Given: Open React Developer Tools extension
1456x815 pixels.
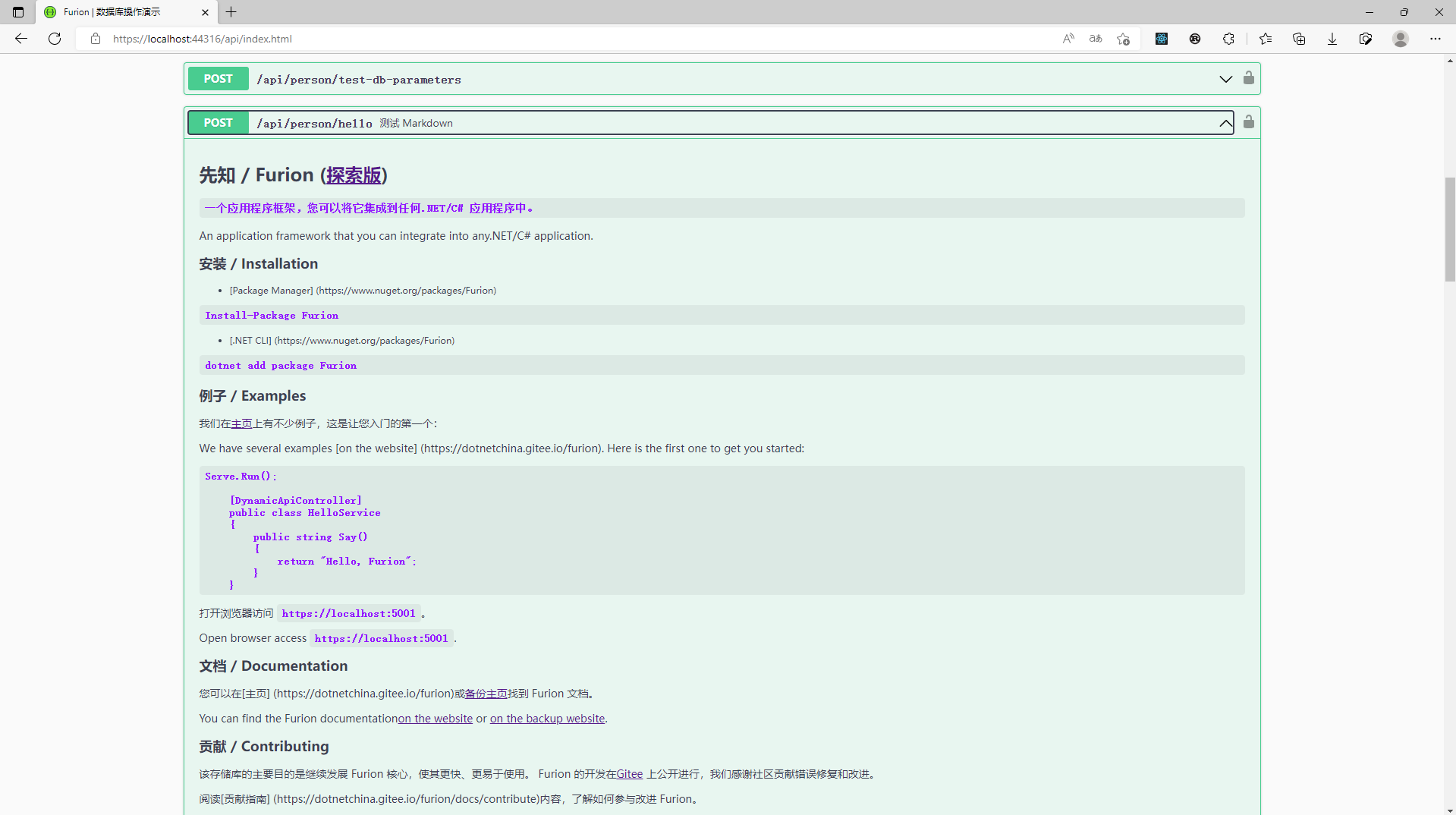Looking at the screenshot, I should tap(1162, 39).
